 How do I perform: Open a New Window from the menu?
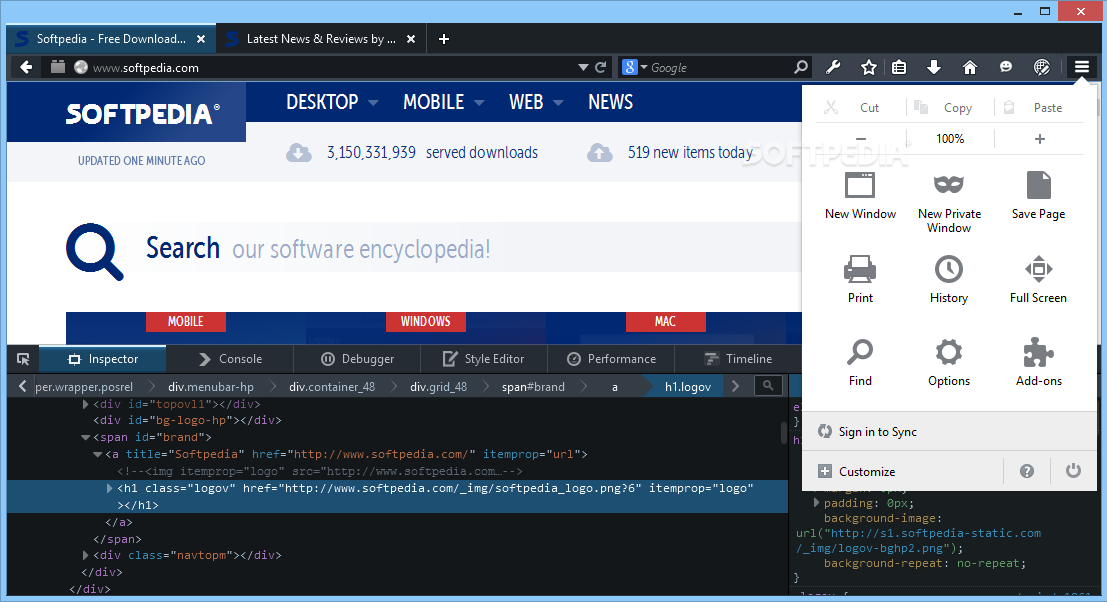tap(860, 195)
